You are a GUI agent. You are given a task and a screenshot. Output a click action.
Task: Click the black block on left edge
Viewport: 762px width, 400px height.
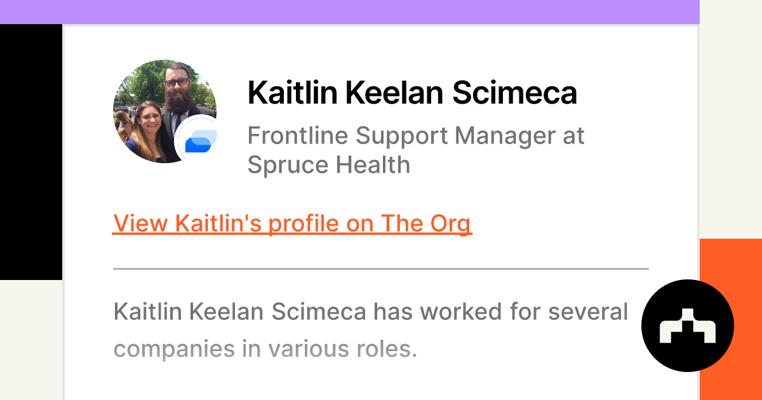tap(30, 152)
